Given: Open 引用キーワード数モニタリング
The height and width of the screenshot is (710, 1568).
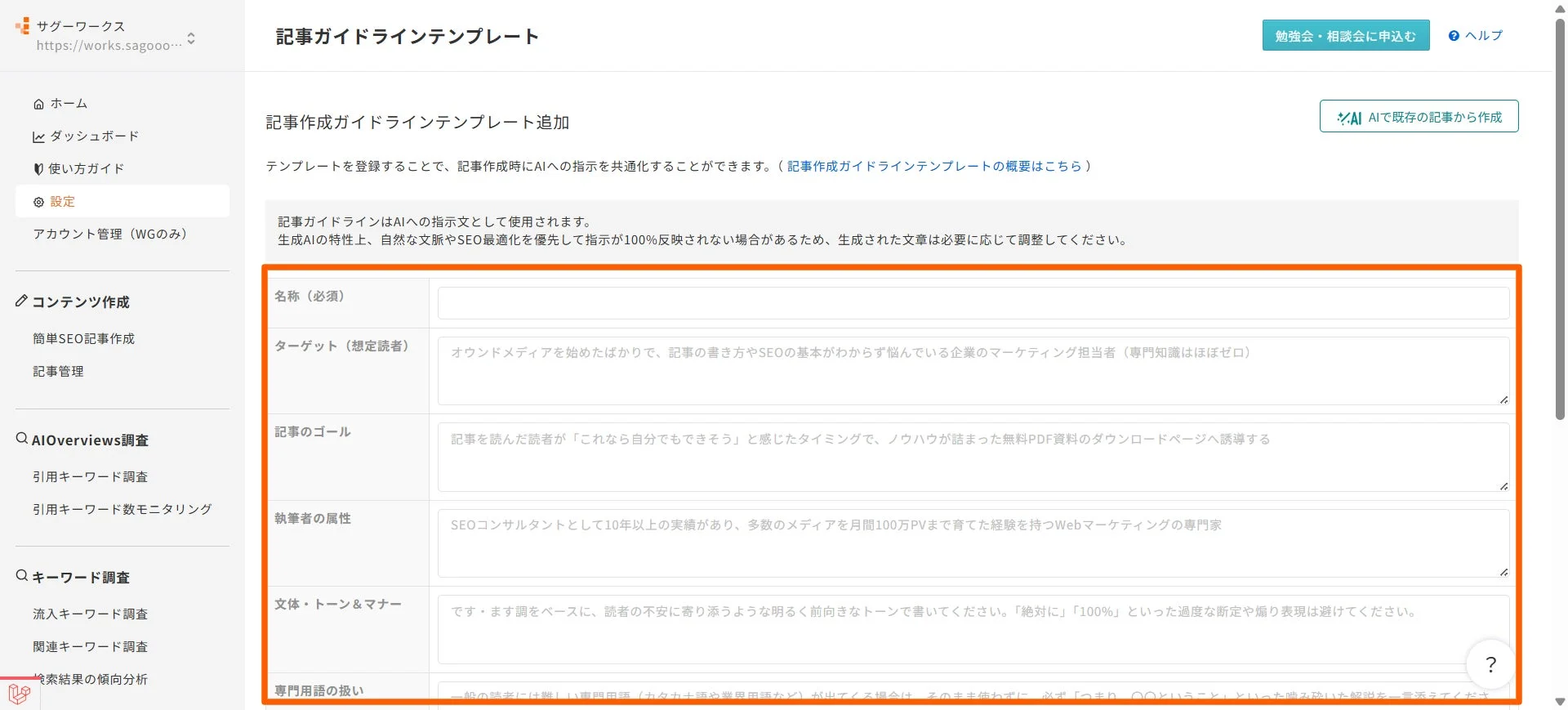Looking at the screenshot, I should 122,509.
